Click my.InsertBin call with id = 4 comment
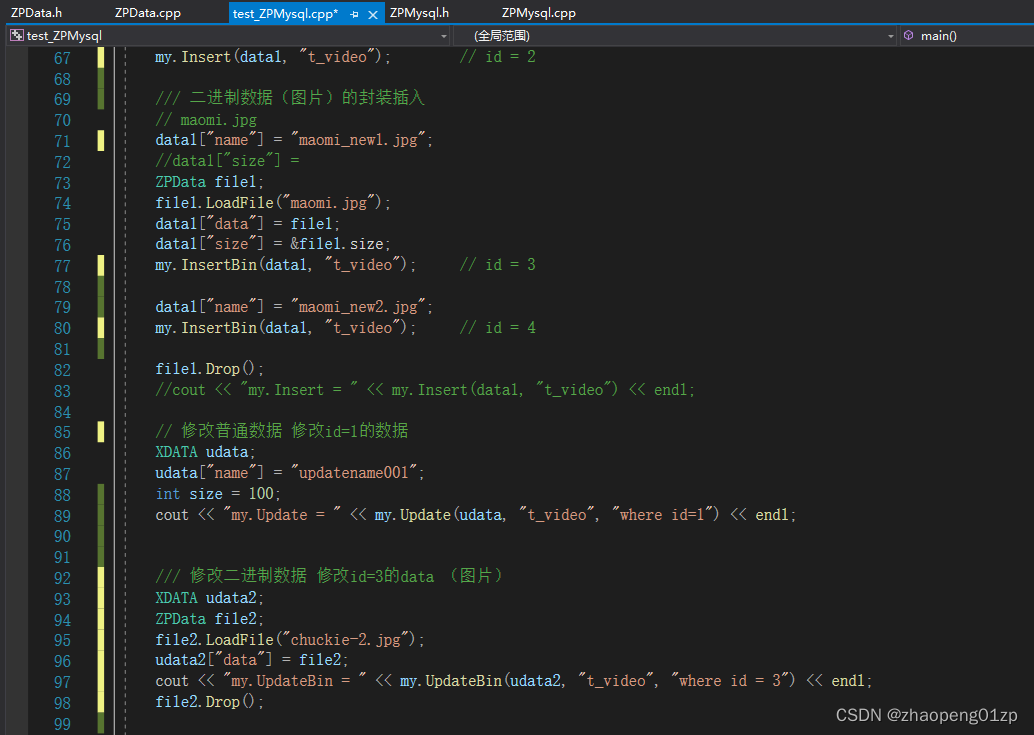The width and height of the screenshot is (1034, 735). click(x=286, y=328)
